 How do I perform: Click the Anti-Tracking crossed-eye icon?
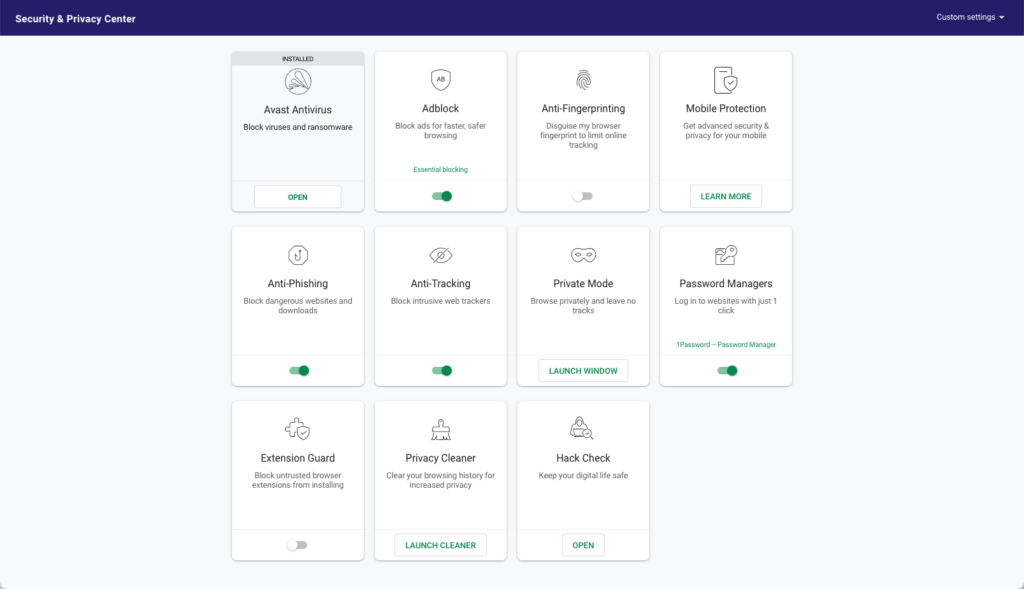point(440,255)
